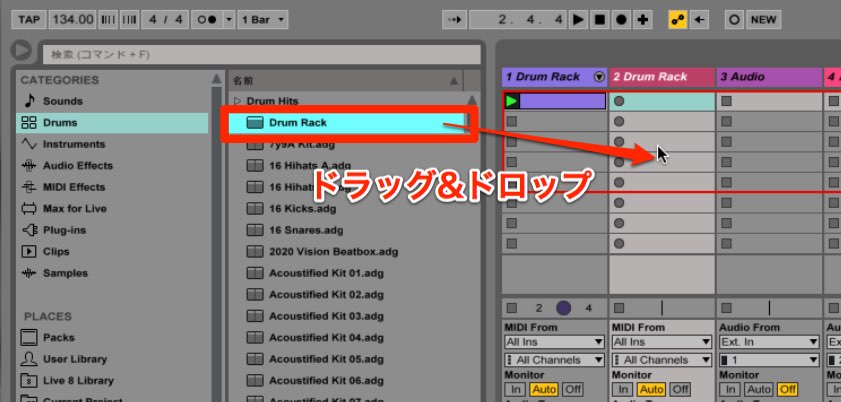Toggle the metronome button
This screenshot has height=402, width=841.
206,20
